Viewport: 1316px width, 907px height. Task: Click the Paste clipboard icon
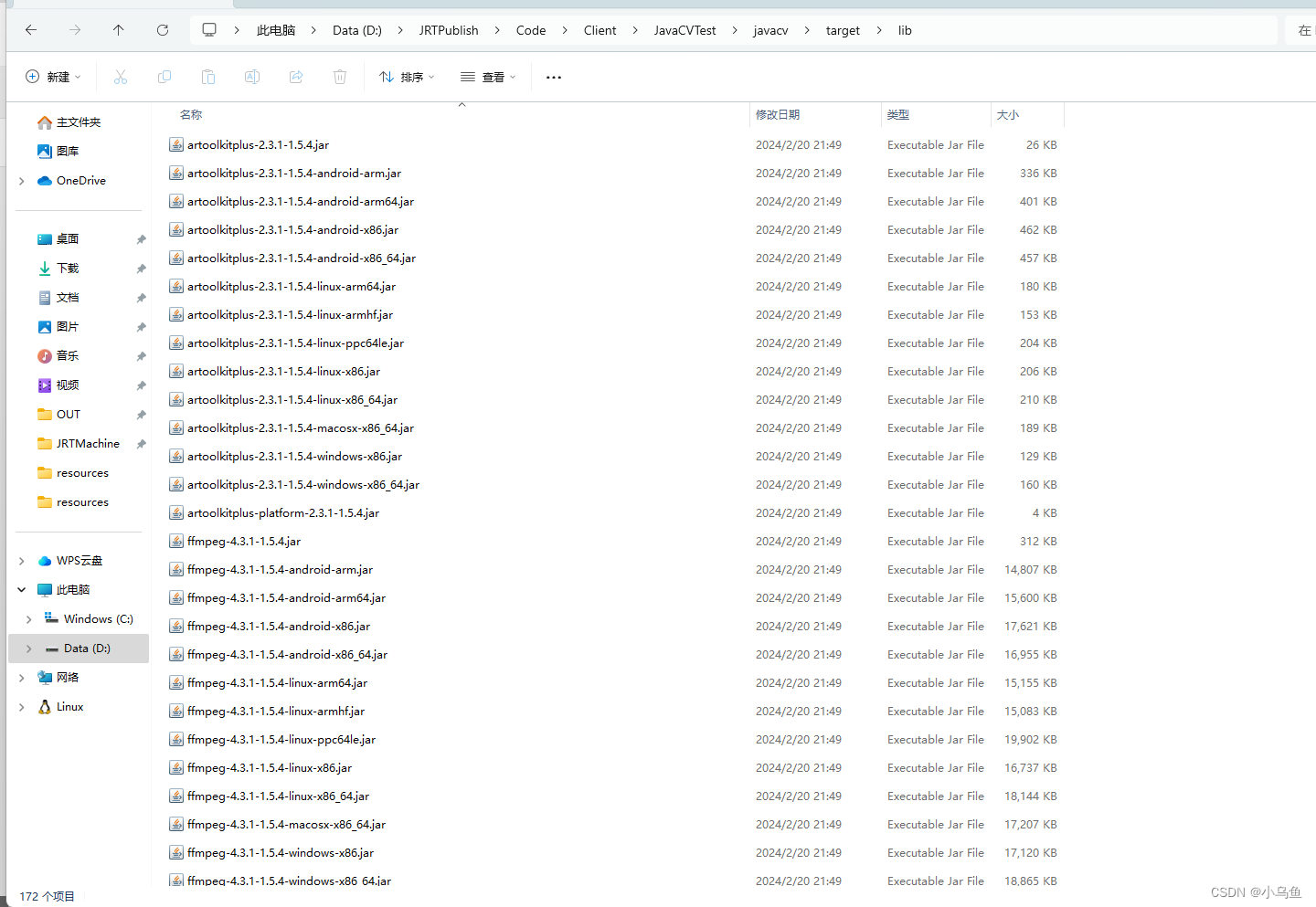pyautogui.click(x=208, y=77)
